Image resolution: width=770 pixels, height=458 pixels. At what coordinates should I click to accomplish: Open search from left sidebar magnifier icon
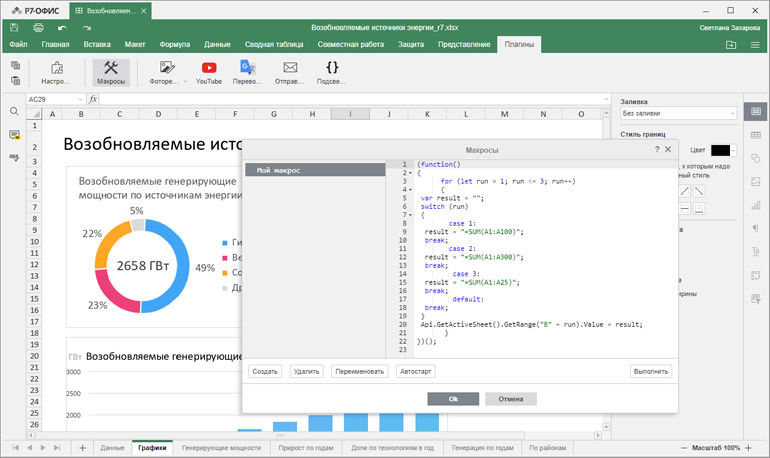click(15, 112)
